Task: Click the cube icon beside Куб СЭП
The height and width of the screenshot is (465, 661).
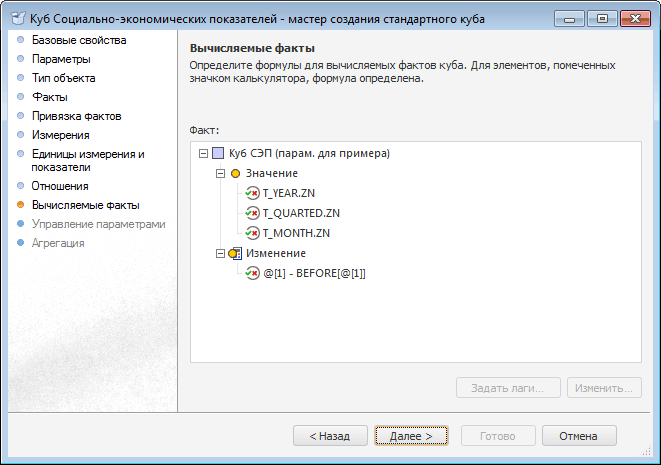Action: tap(218, 154)
